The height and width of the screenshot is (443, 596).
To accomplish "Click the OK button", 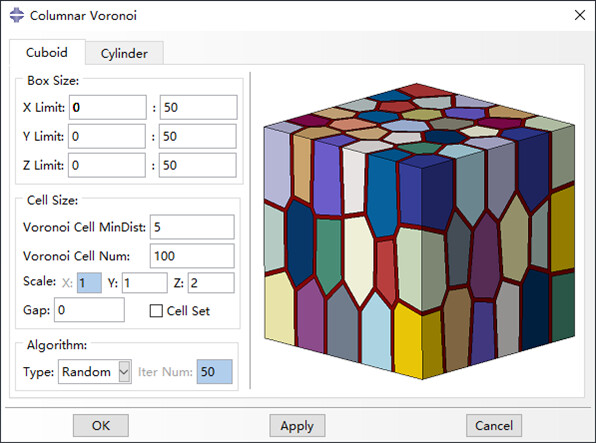I will (x=101, y=426).
